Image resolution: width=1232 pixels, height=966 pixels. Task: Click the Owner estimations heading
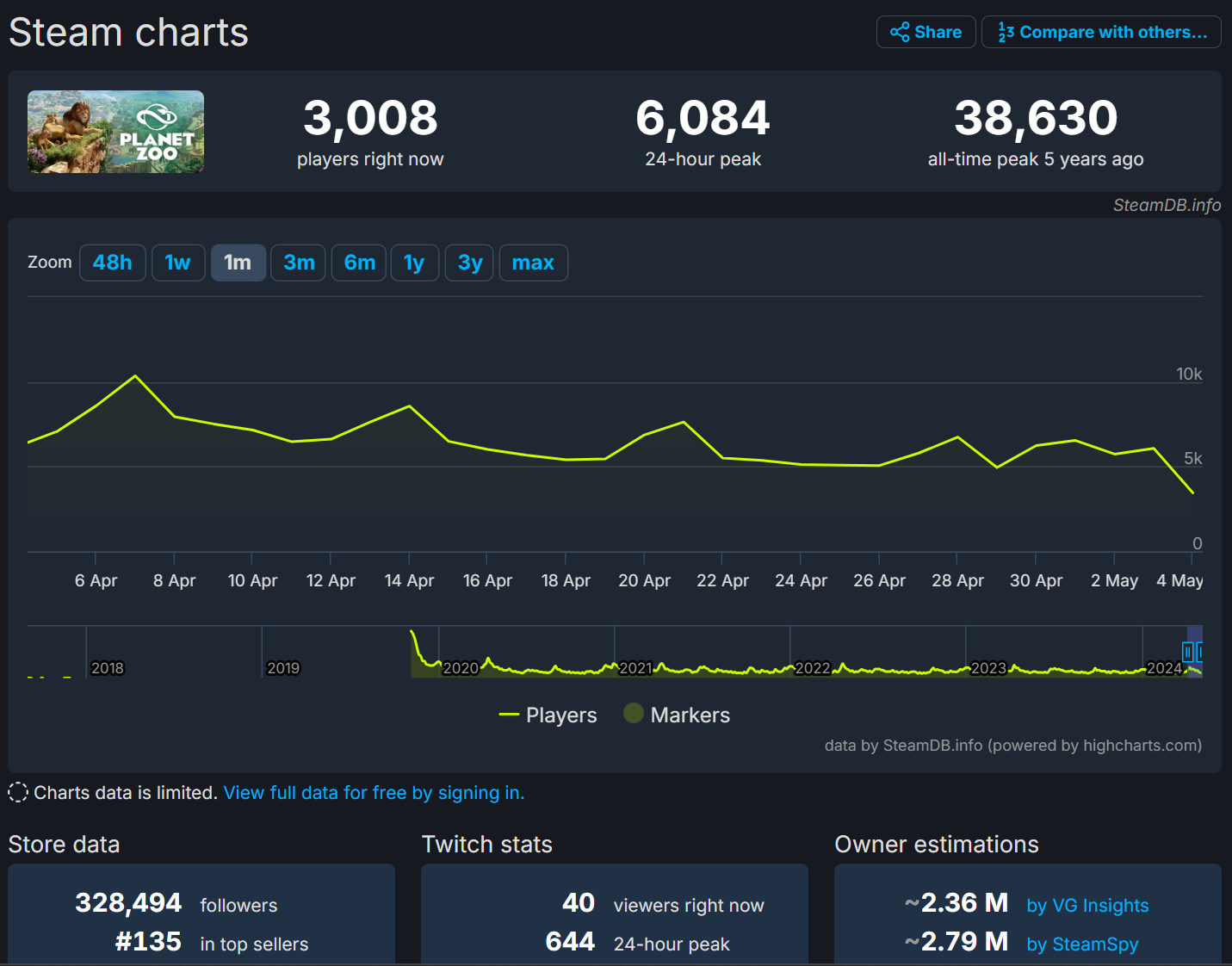[x=937, y=844]
